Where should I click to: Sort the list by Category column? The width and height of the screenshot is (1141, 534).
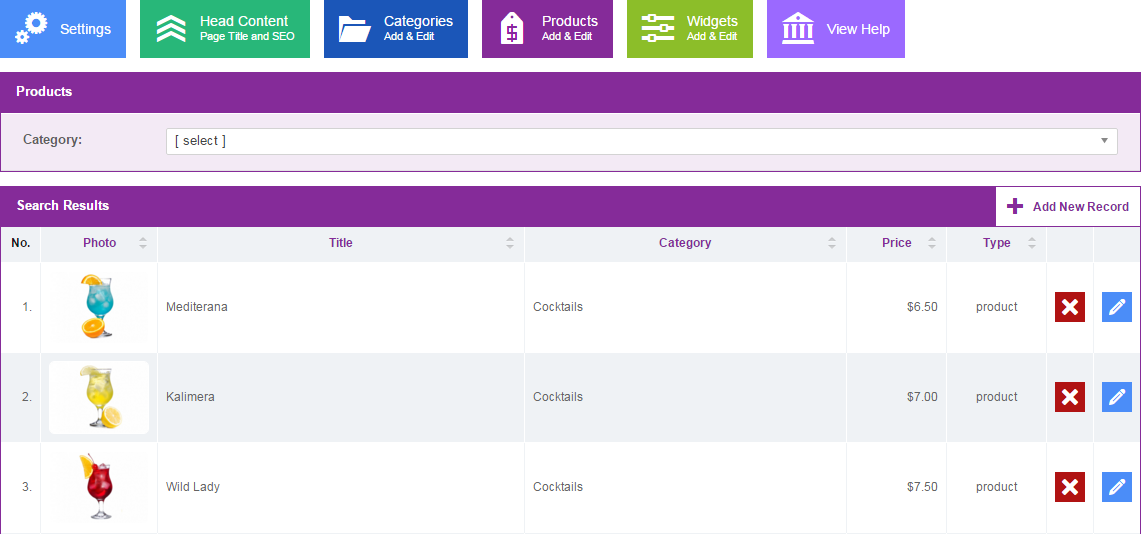click(x=685, y=243)
